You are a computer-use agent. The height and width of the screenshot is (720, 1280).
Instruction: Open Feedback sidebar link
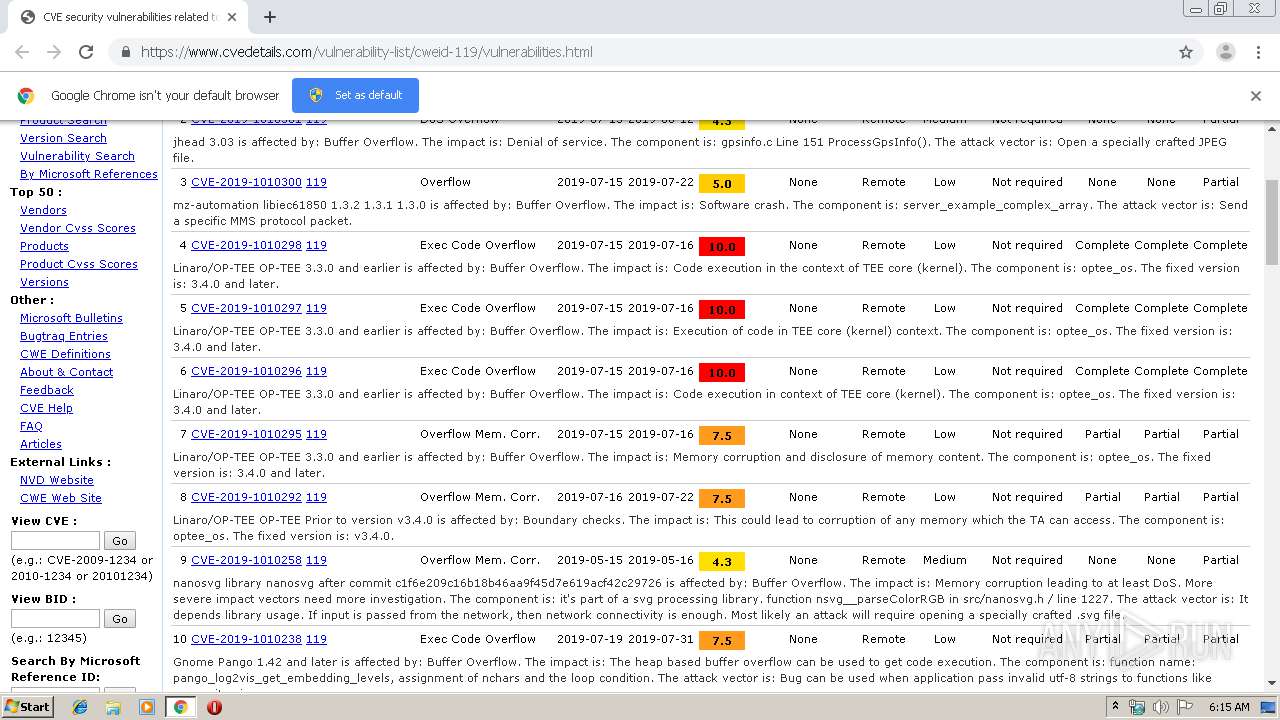pyautogui.click(x=47, y=390)
